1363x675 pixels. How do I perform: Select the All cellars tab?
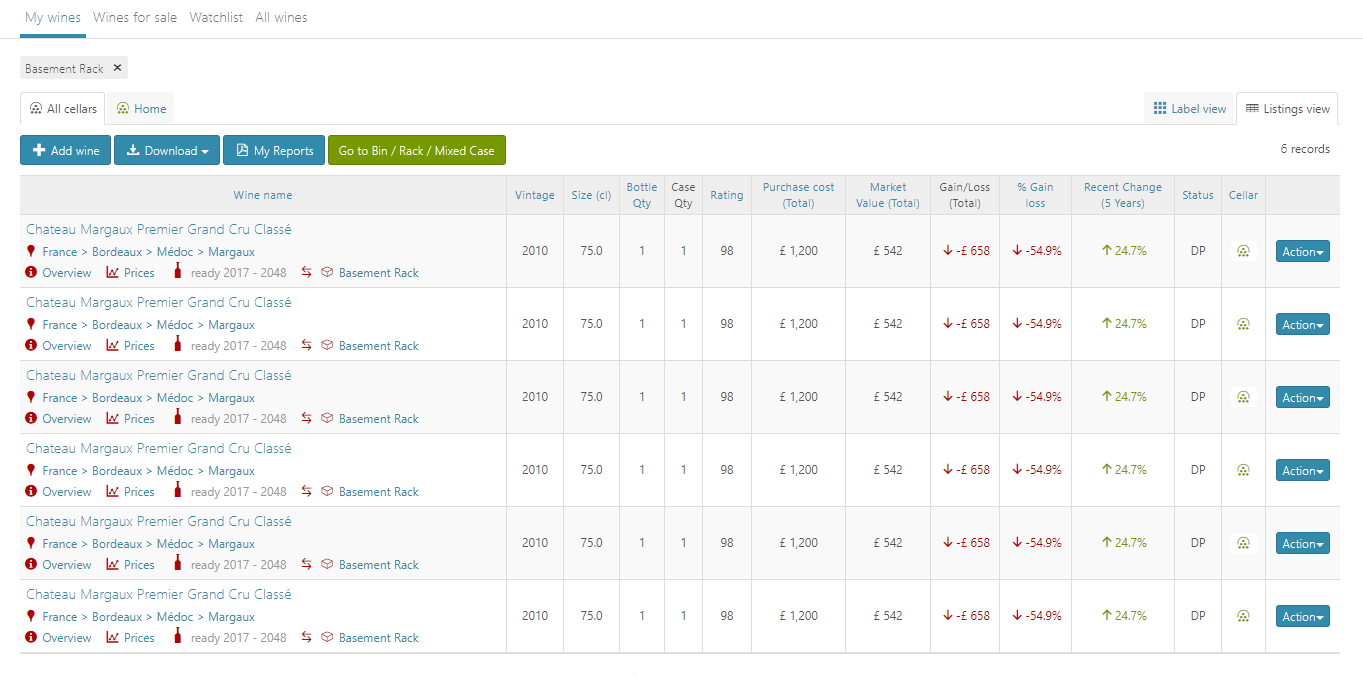[62, 108]
